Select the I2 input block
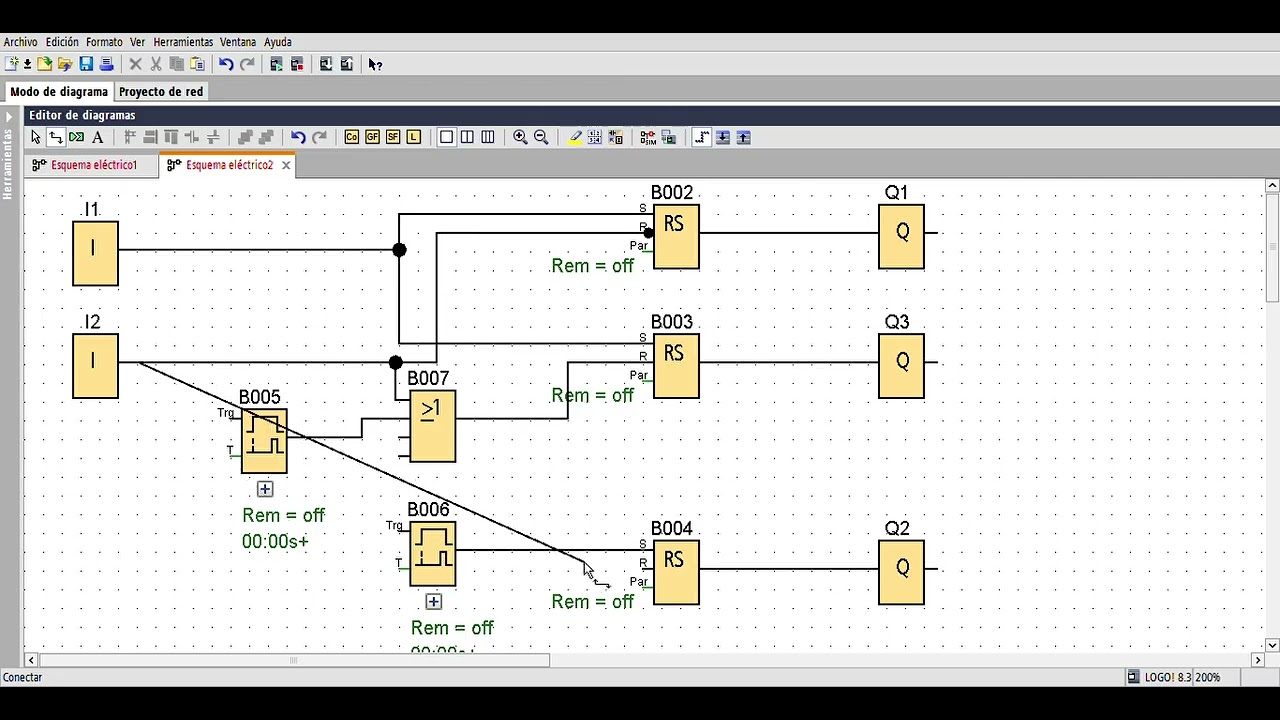1280x720 pixels. [x=95, y=366]
